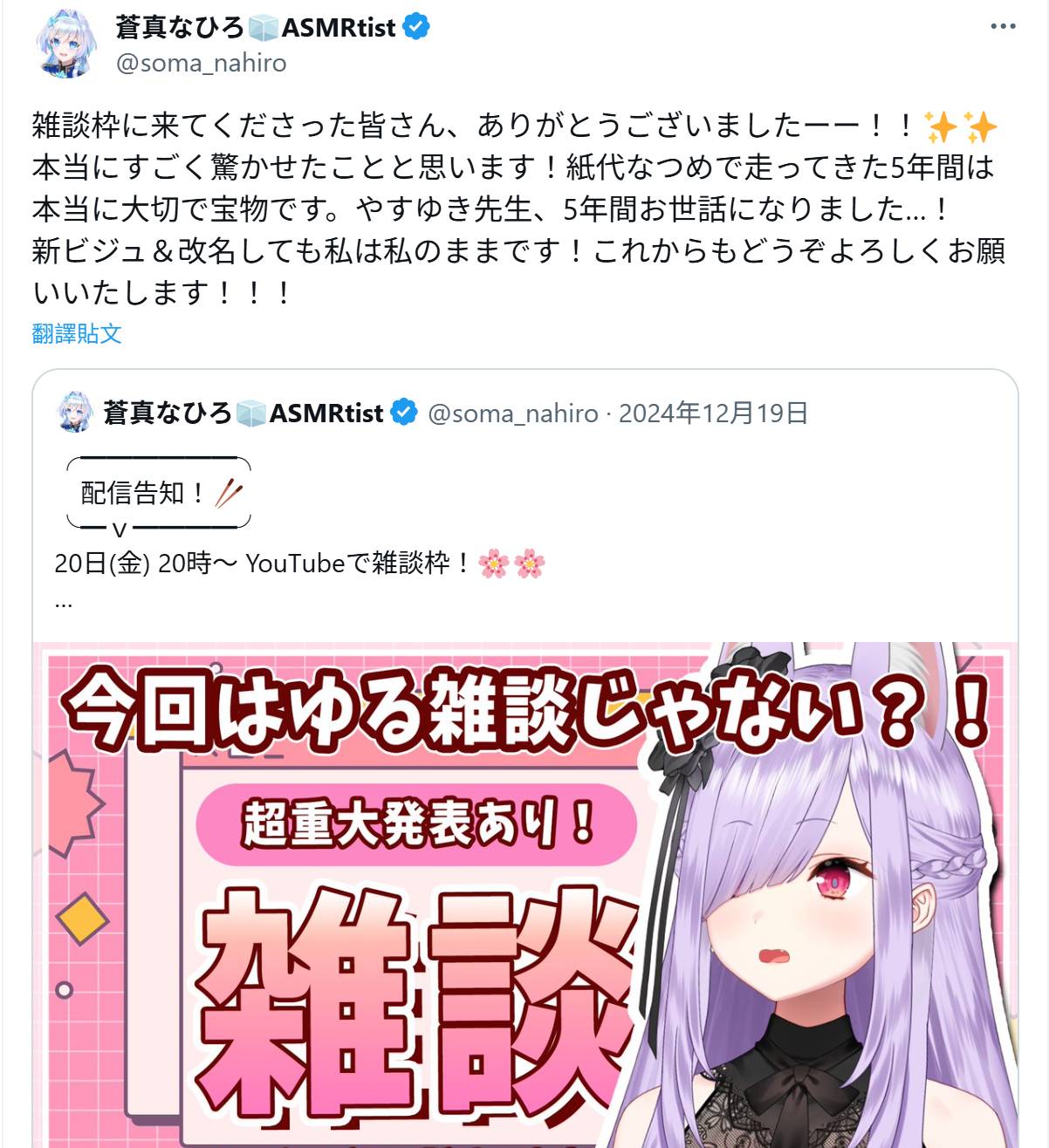Viewport: 1049px width, 1148px height.
Task: Expand the quoted post's truncated text ellipsis
Action: pos(64,602)
